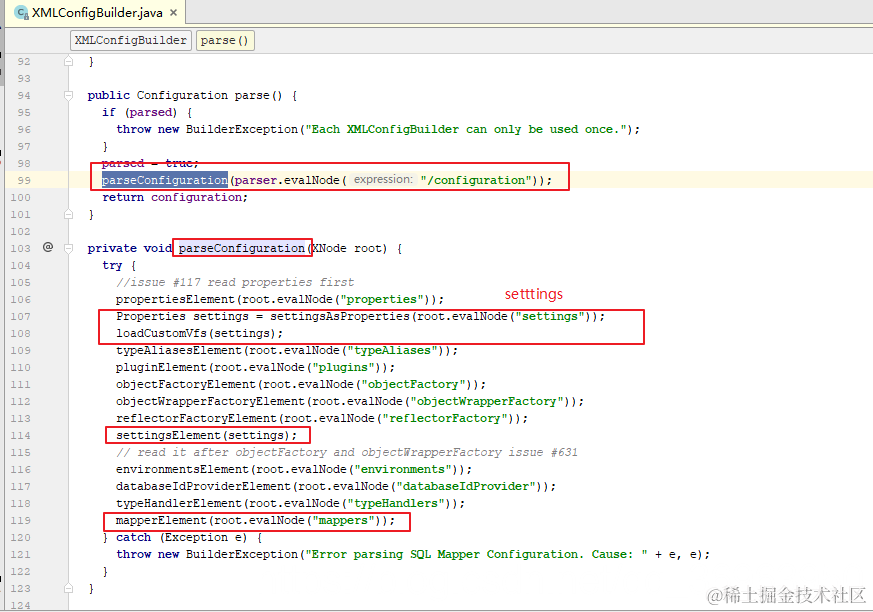The image size is (873, 612).
Task: Click the XMLConfigBuilder breadcrumb
Action: click(x=131, y=41)
